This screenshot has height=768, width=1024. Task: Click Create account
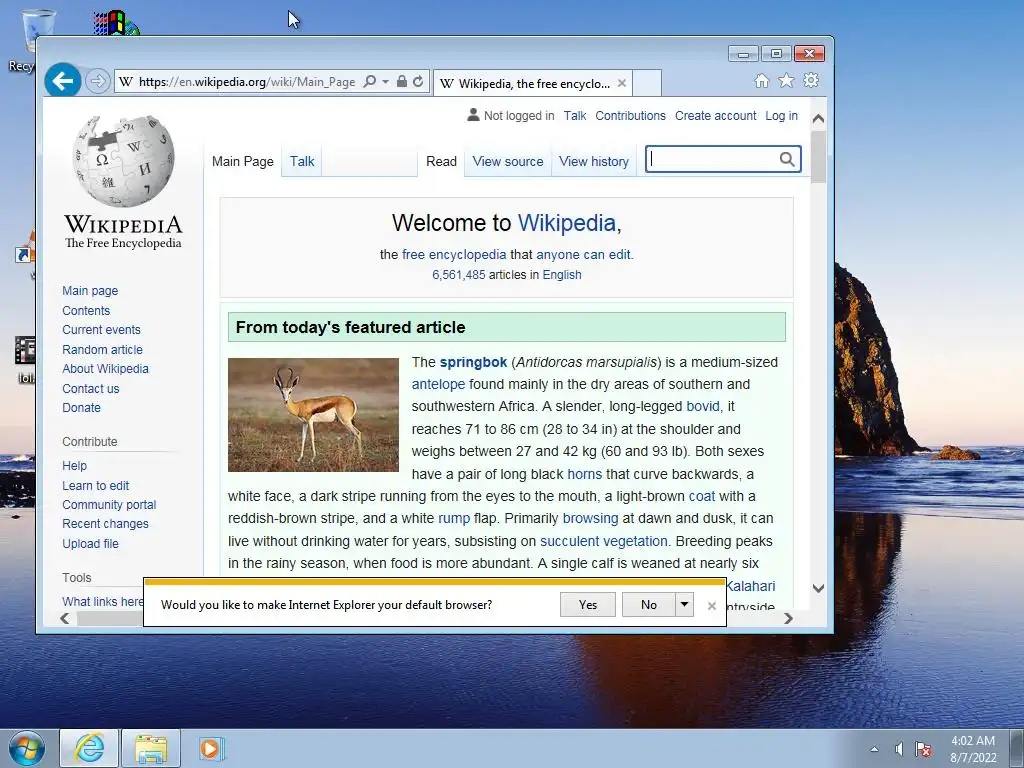pos(715,116)
